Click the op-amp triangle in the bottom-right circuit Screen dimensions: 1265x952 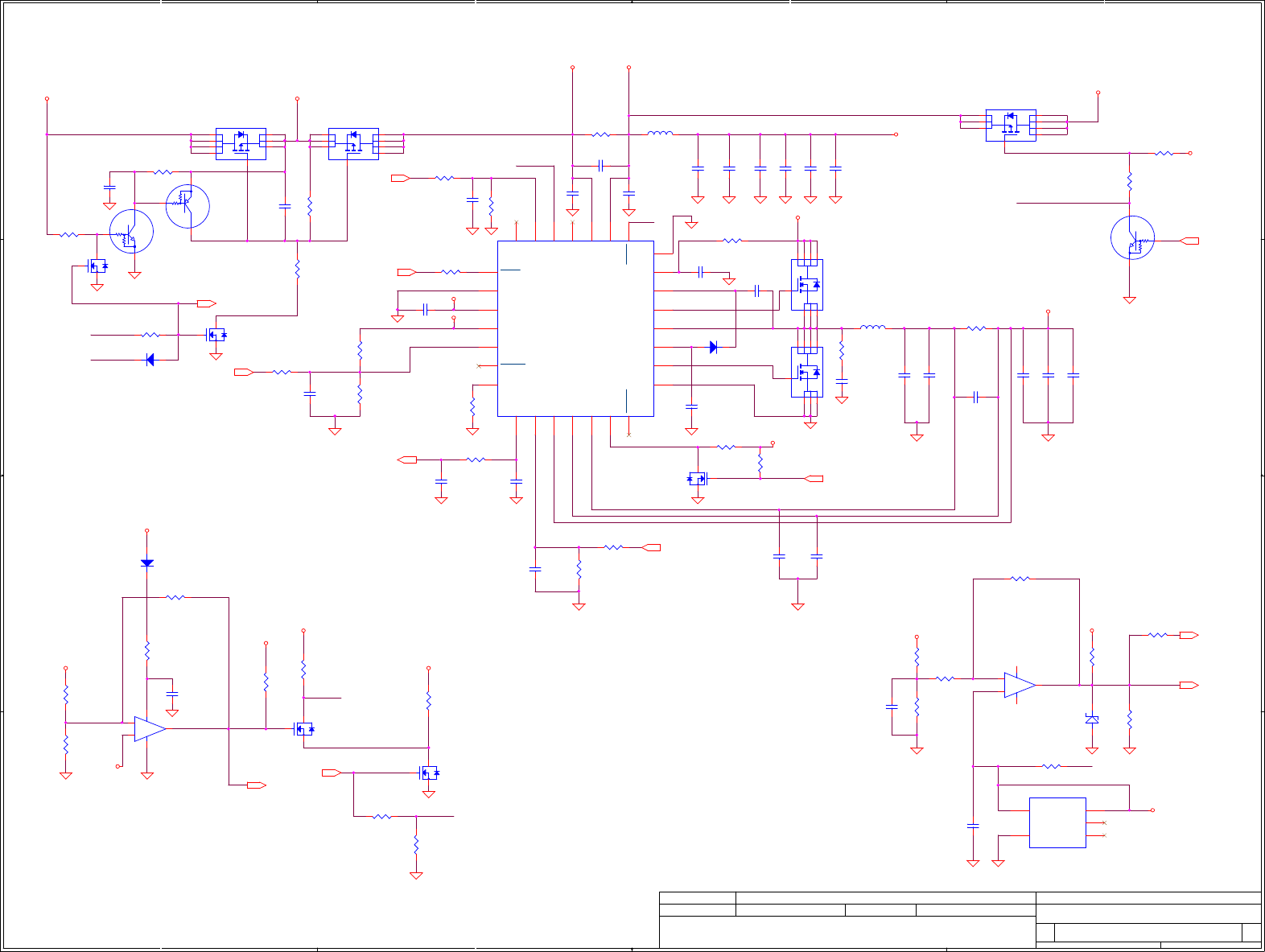click(1020, 685)
